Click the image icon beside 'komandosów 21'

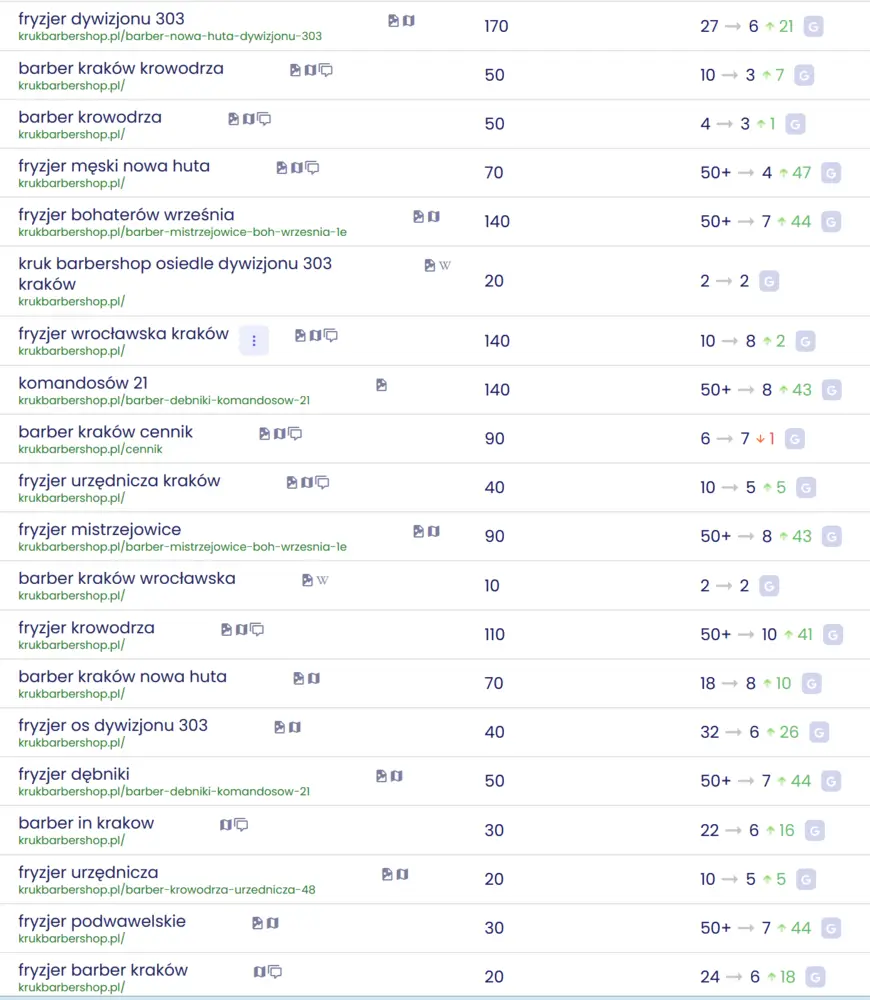(x=381, y=385)
